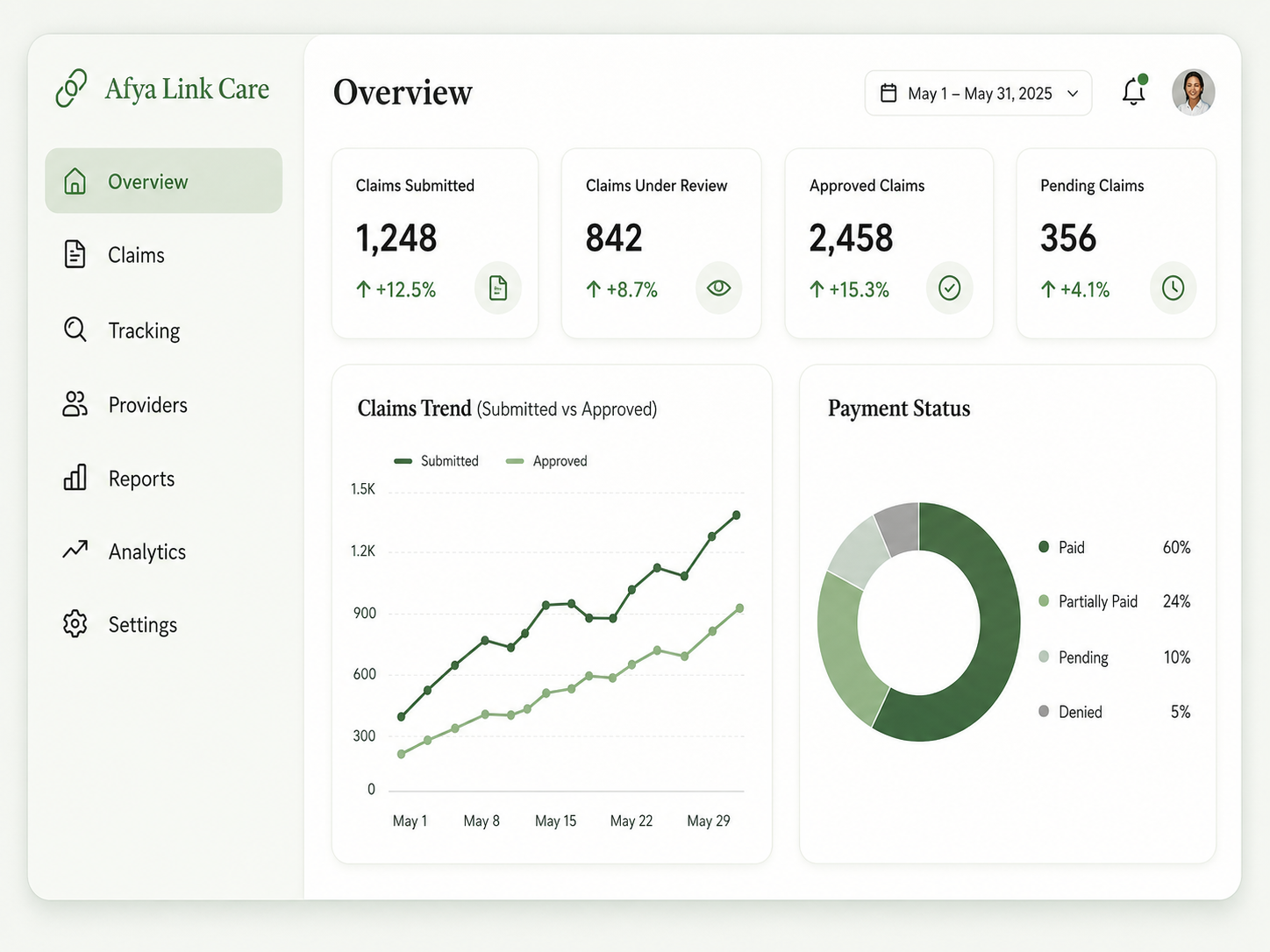Click the Claims document icon in sidebar

75,254
